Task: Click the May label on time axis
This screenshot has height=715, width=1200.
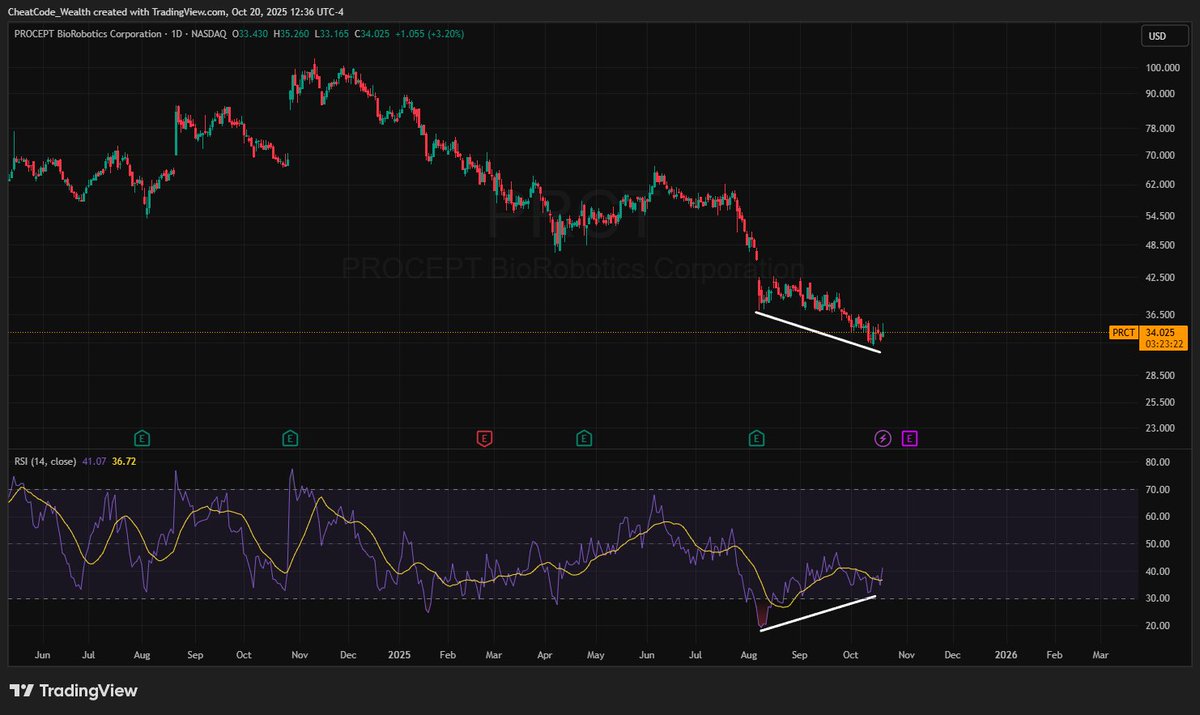Action: [594, 655]
